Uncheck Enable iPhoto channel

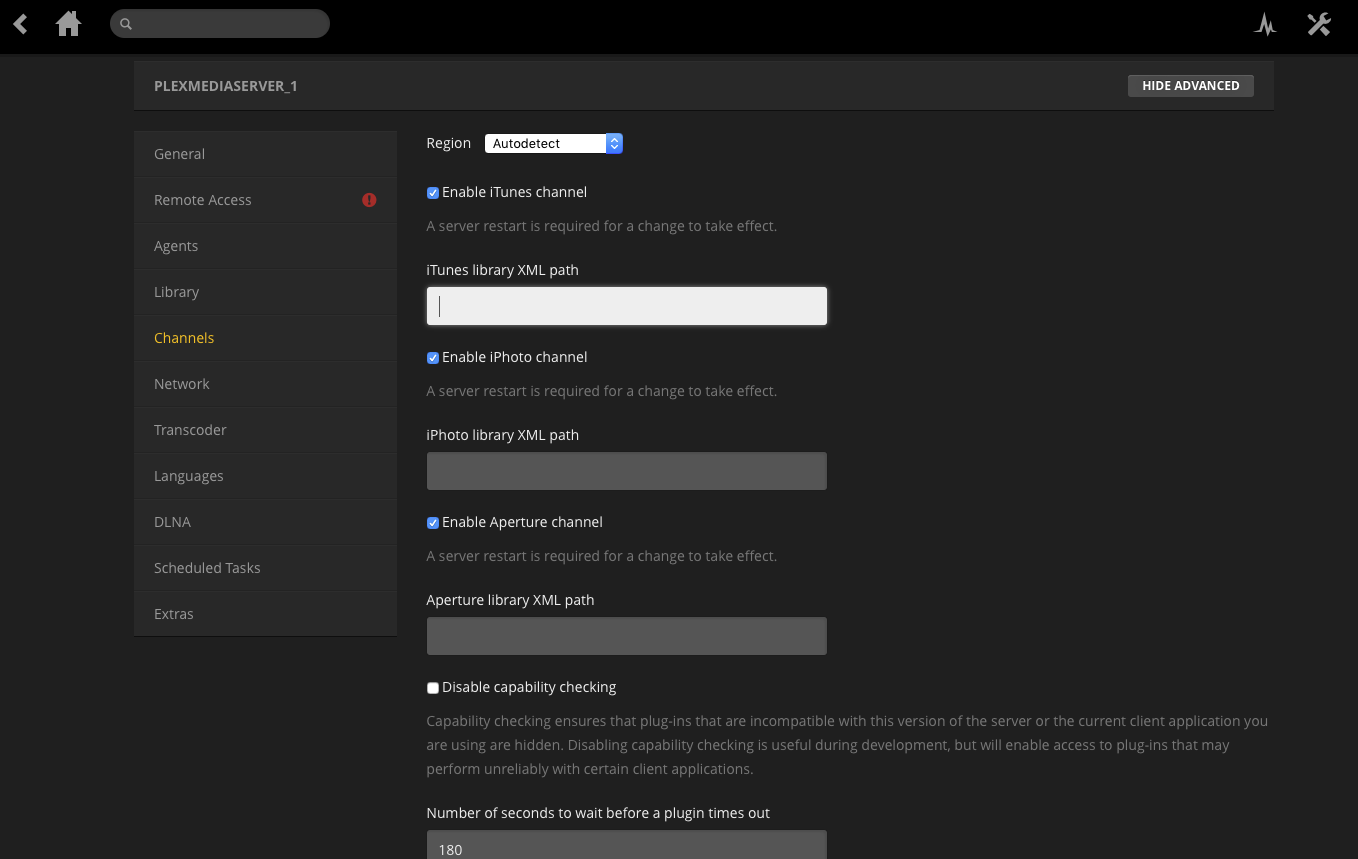[433, 358]
